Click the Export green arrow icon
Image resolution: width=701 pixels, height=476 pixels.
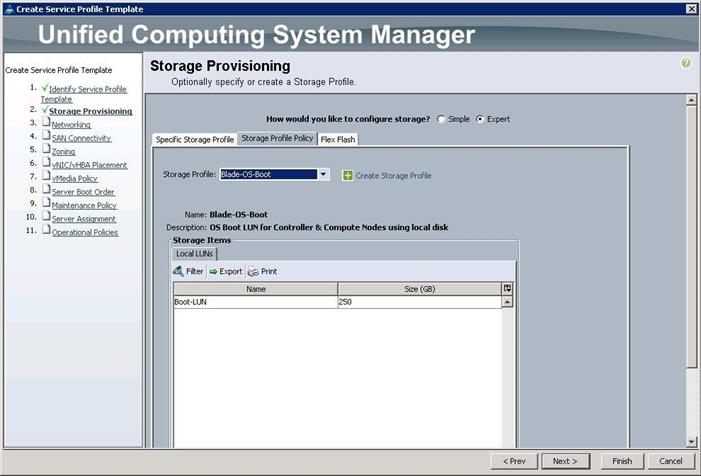coord(213,271)
